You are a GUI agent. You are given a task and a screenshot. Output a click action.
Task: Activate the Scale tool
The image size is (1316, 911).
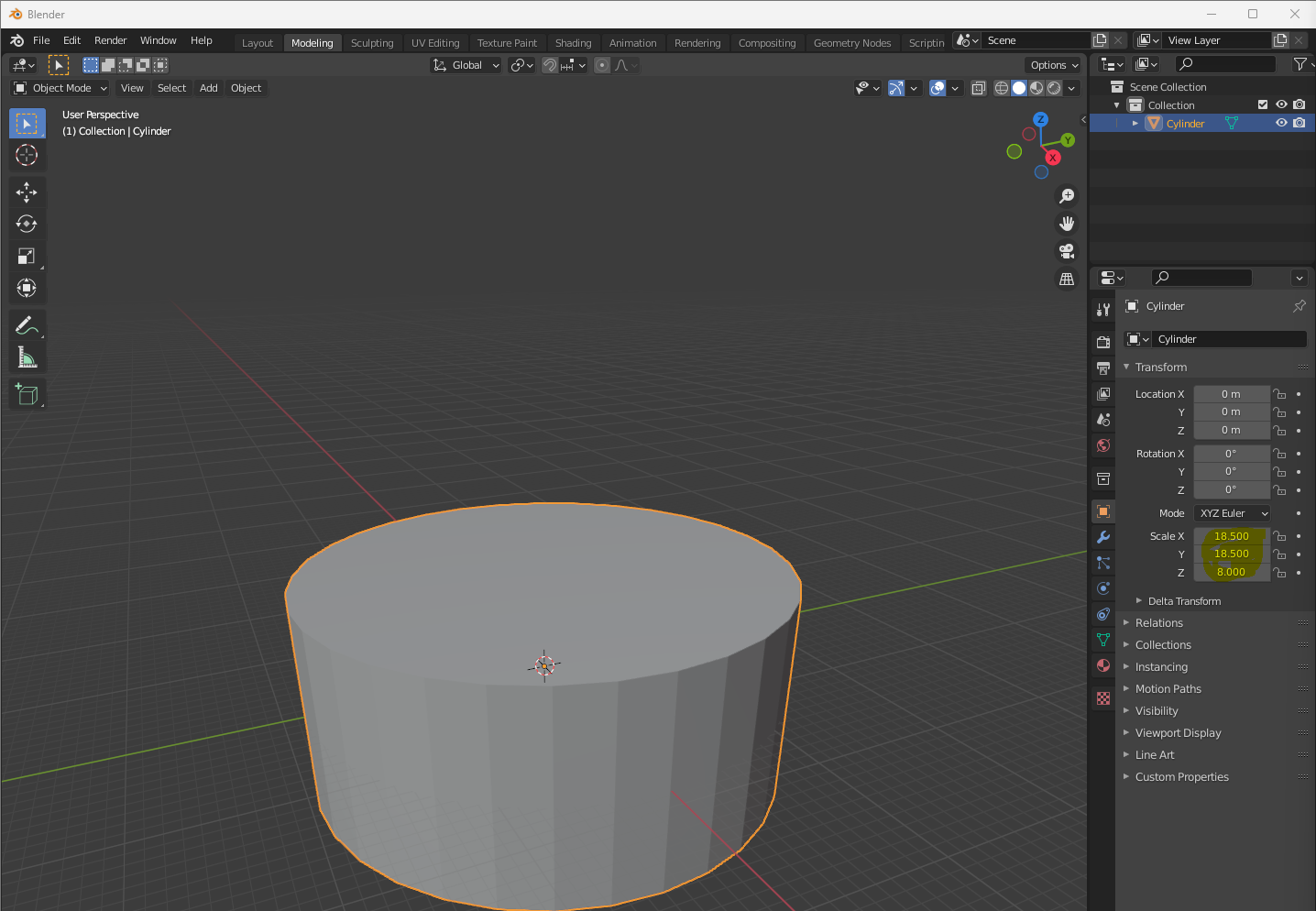pos(27,257)
